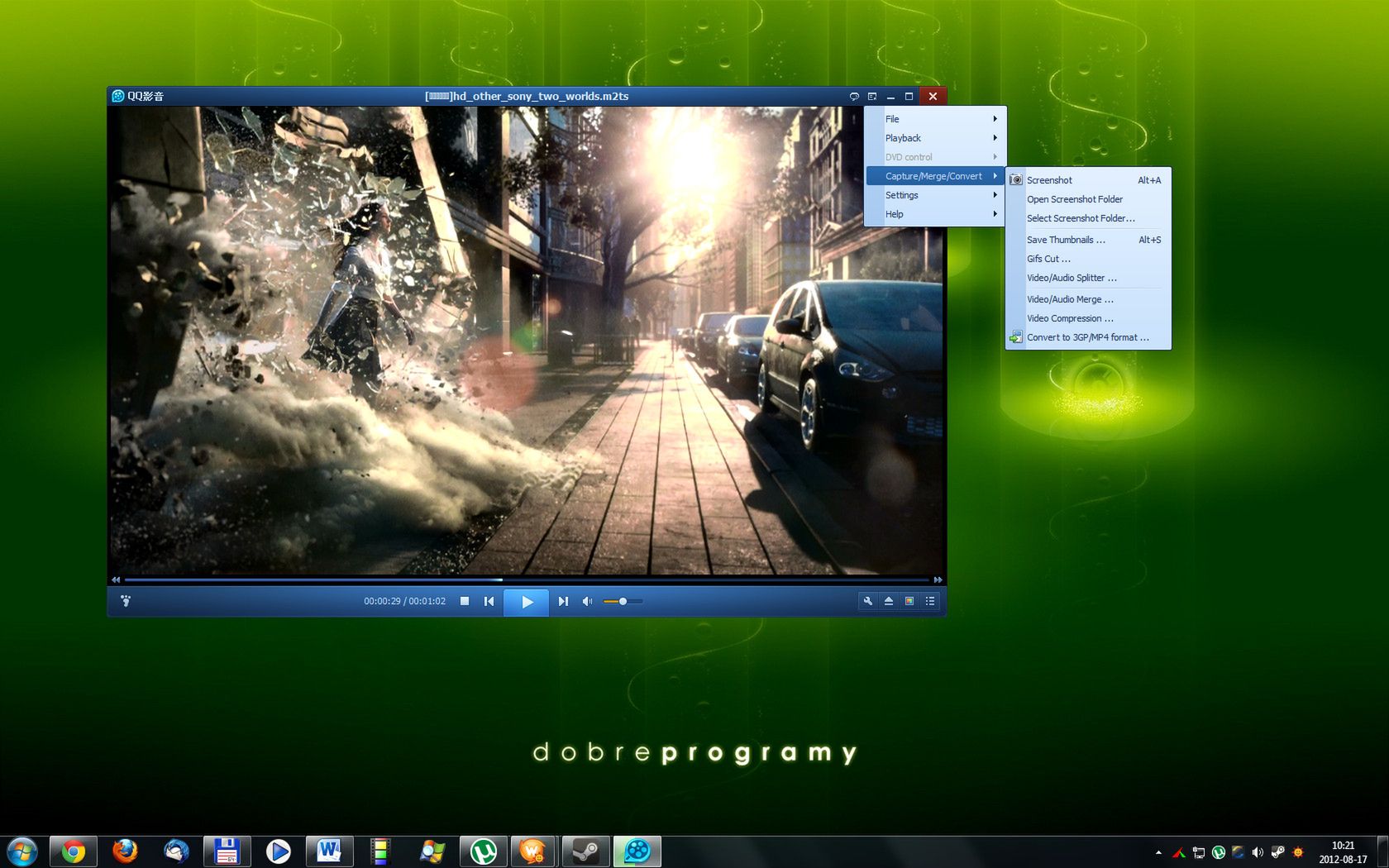Click the video frame in the player
The width and height of the screenshot is (1389, 868).
(527, 341)
